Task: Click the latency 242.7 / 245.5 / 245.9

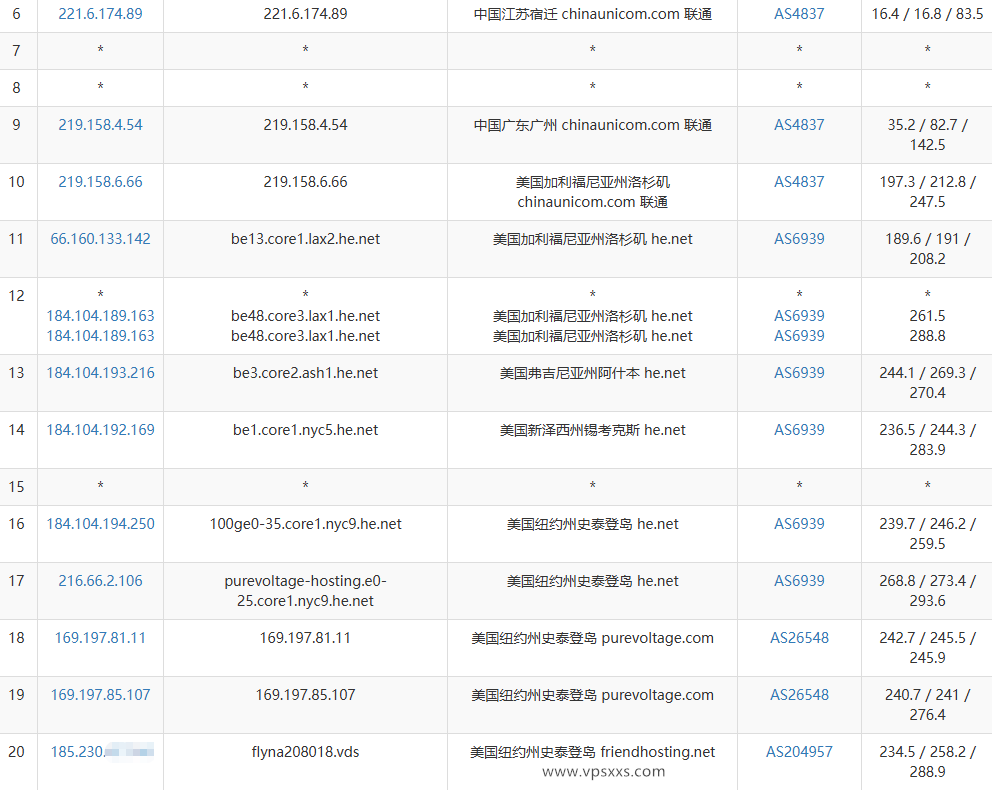Action: click(x=927, y=648)
